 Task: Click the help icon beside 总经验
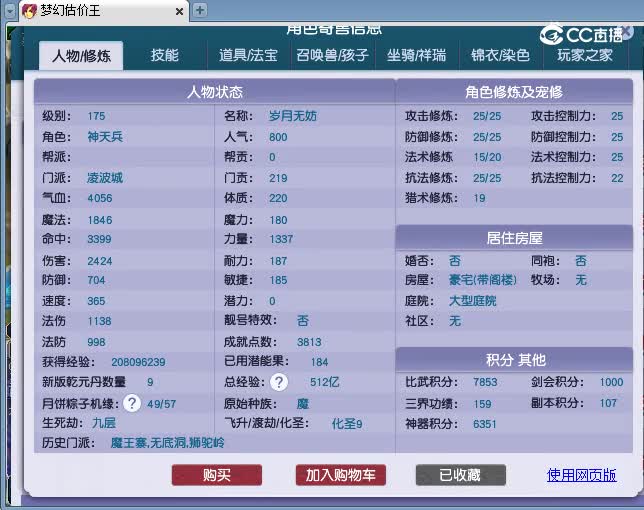(279, 382)
